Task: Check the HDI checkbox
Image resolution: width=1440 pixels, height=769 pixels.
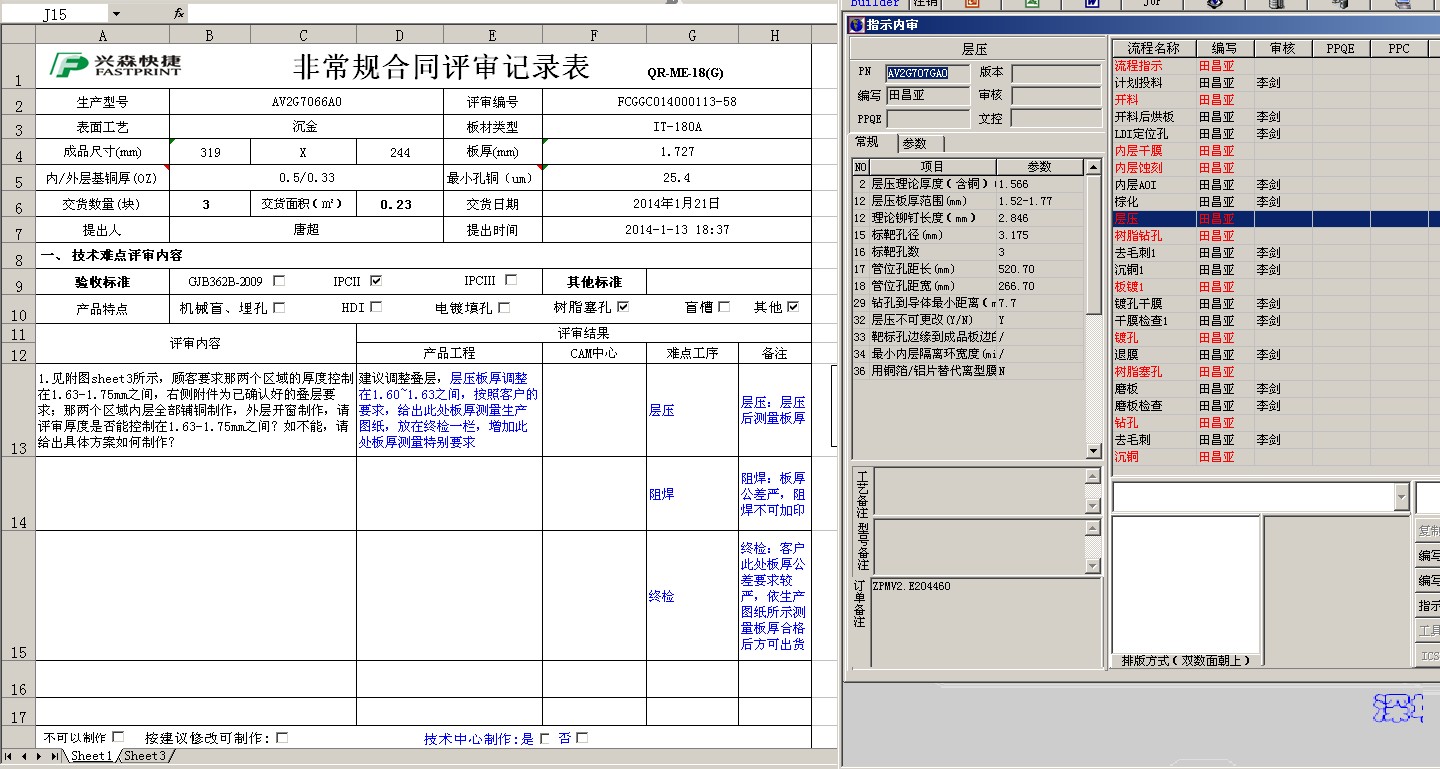Action: [376, 308]
